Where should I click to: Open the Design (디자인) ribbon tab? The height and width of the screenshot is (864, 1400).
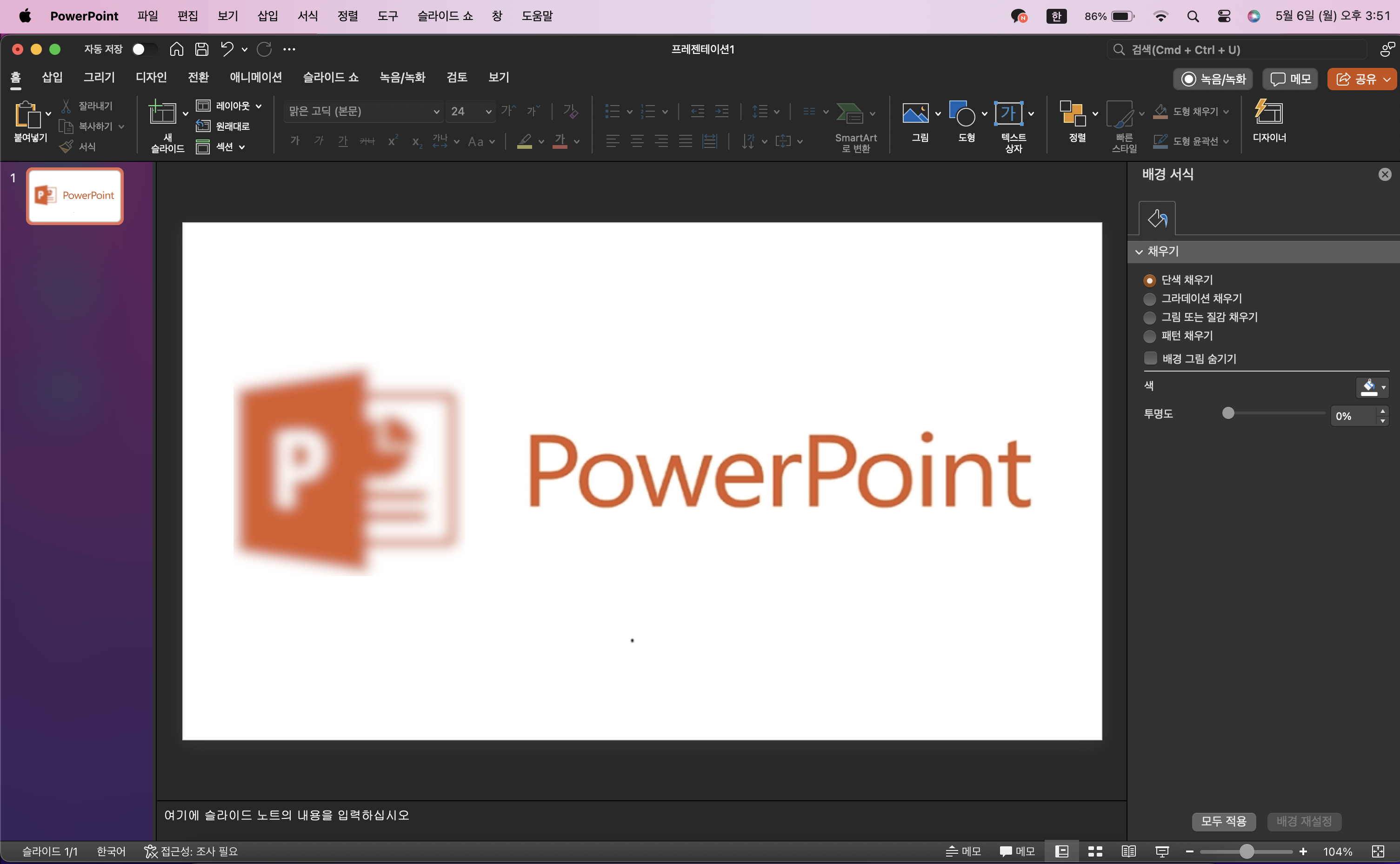pos(151,77)
